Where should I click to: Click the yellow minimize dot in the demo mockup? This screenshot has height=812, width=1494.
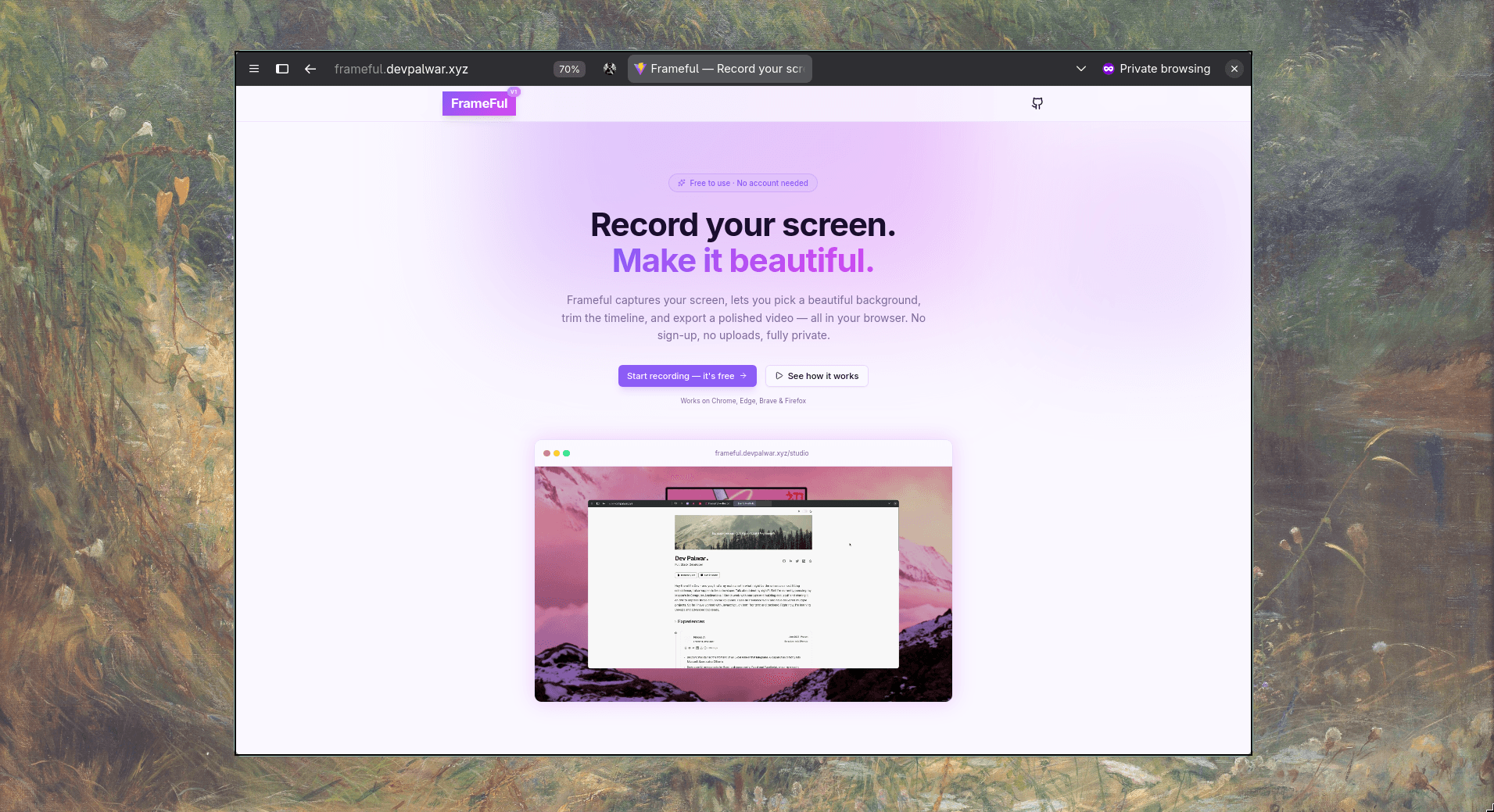(556, 453)
